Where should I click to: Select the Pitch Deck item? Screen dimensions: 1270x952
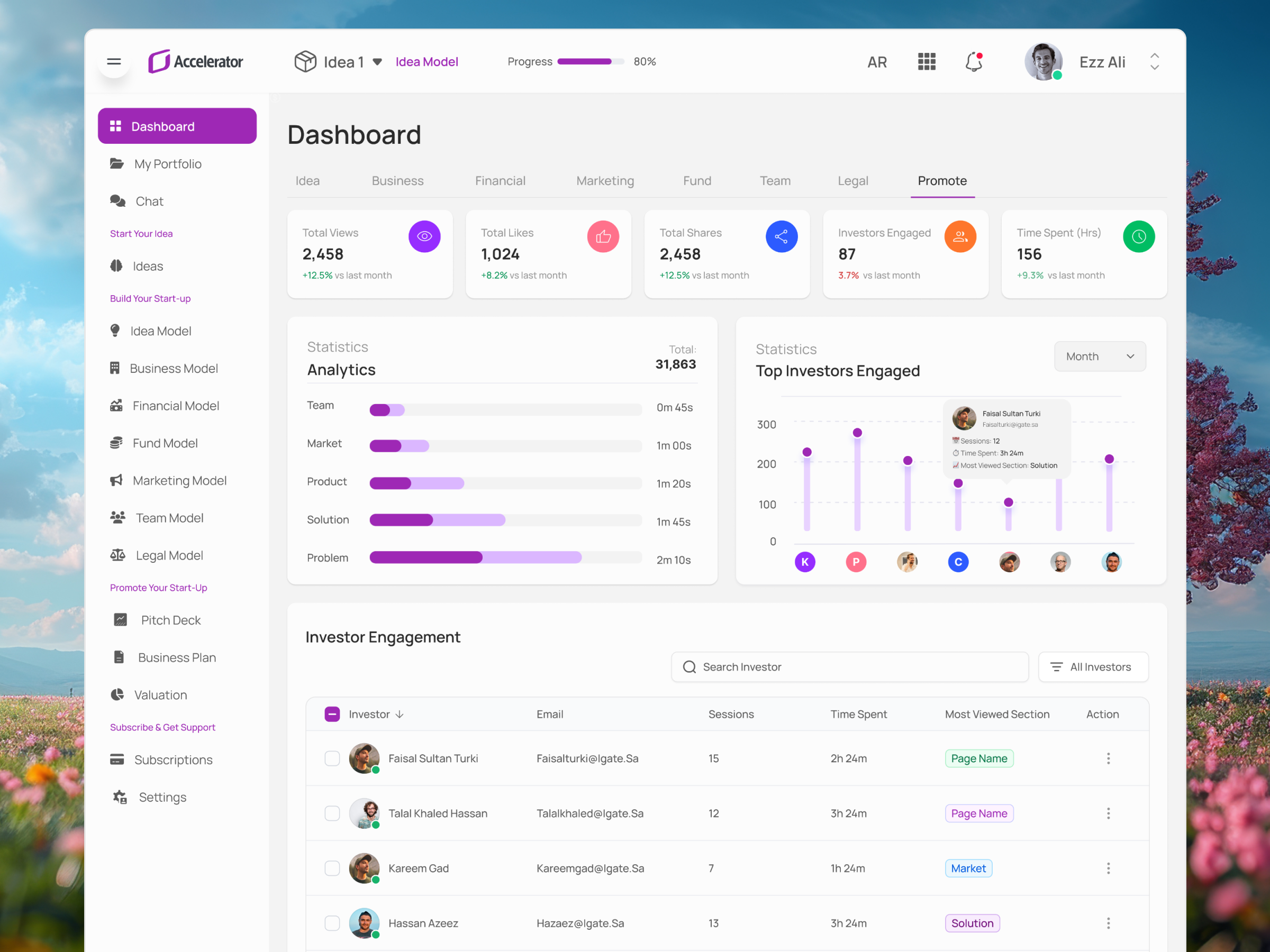click(x=170, y=620)
